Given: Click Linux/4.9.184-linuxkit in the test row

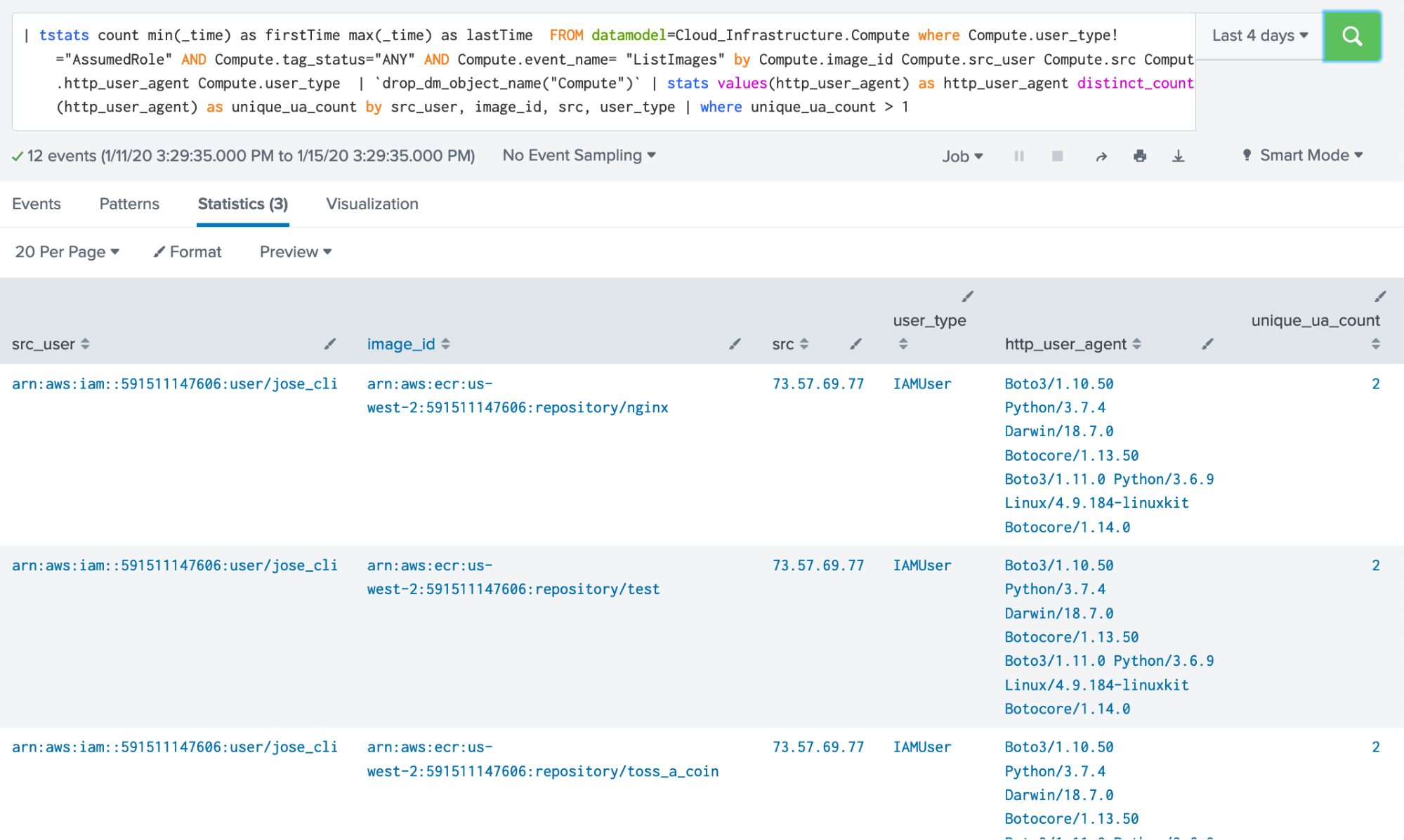Looking at the screenshot, I should [1096, 685].
